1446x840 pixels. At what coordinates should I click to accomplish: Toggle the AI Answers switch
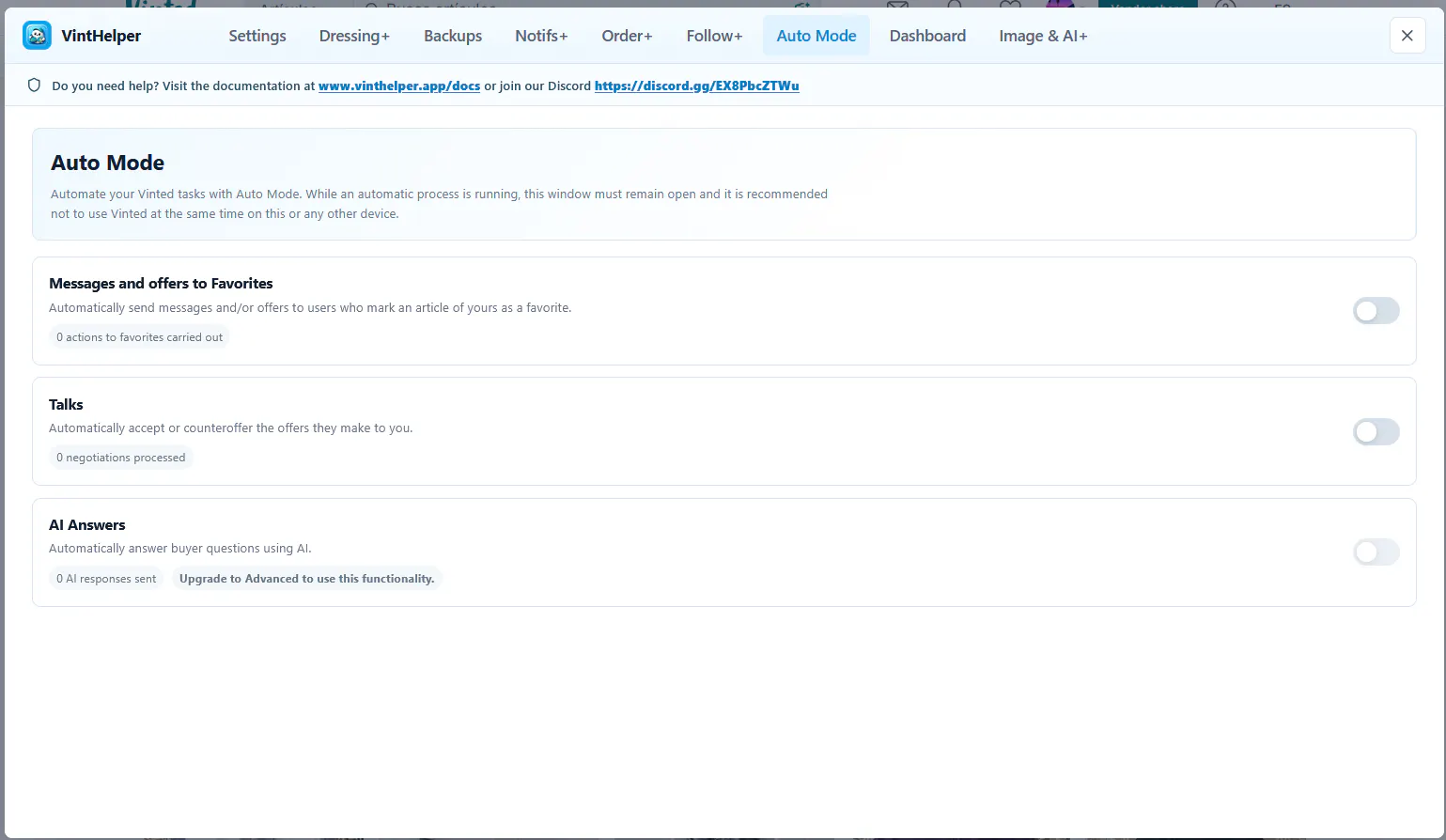tap(1376, 552)
